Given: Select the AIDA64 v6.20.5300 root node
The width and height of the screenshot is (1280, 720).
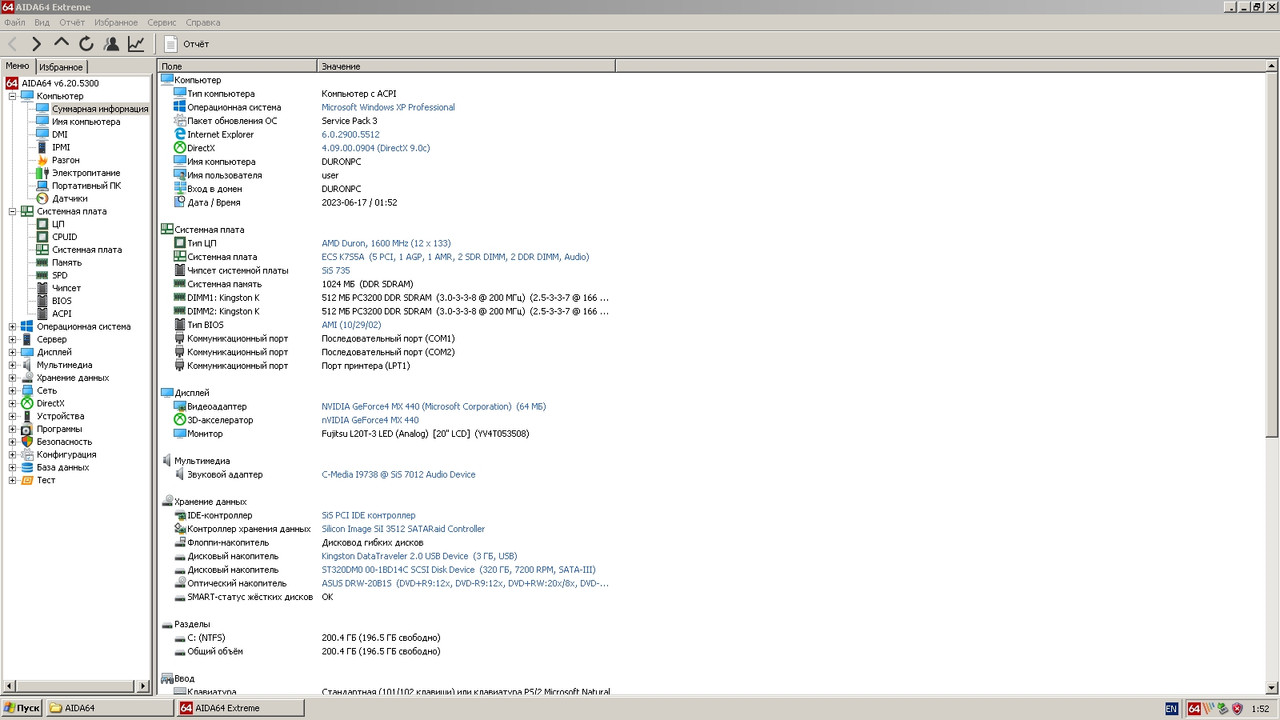Looking at the screenshot, I should 60,83.
